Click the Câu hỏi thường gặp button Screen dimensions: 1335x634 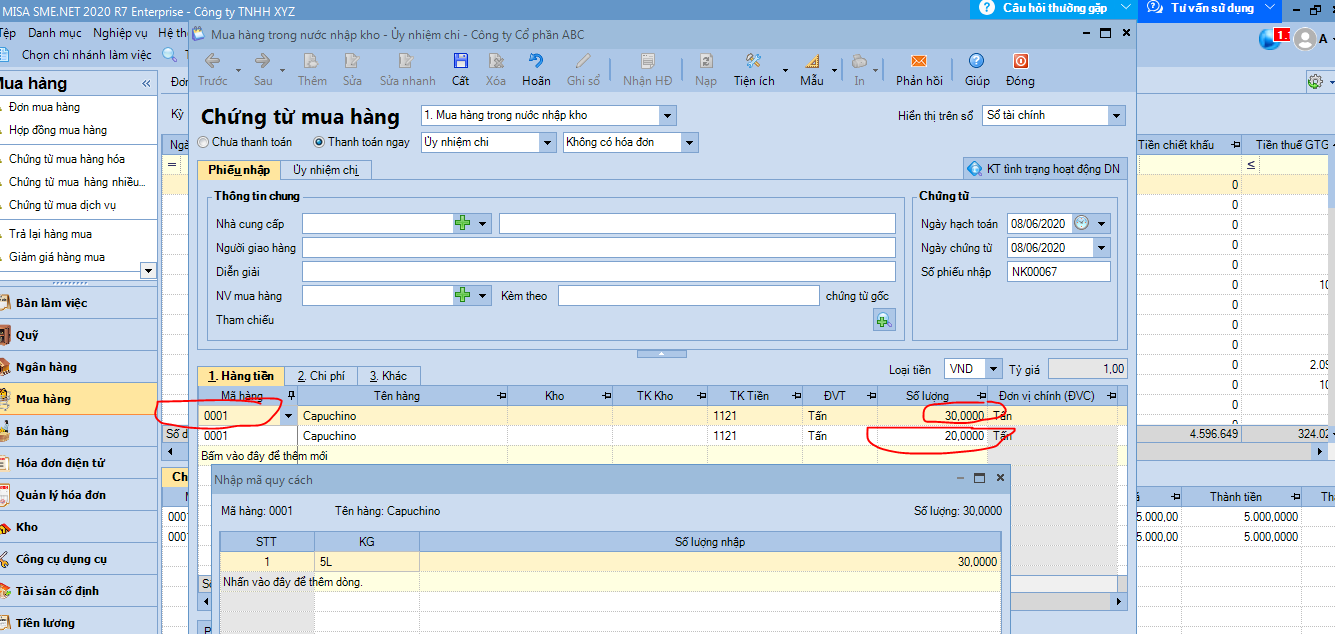click(x=1052, y=8)
